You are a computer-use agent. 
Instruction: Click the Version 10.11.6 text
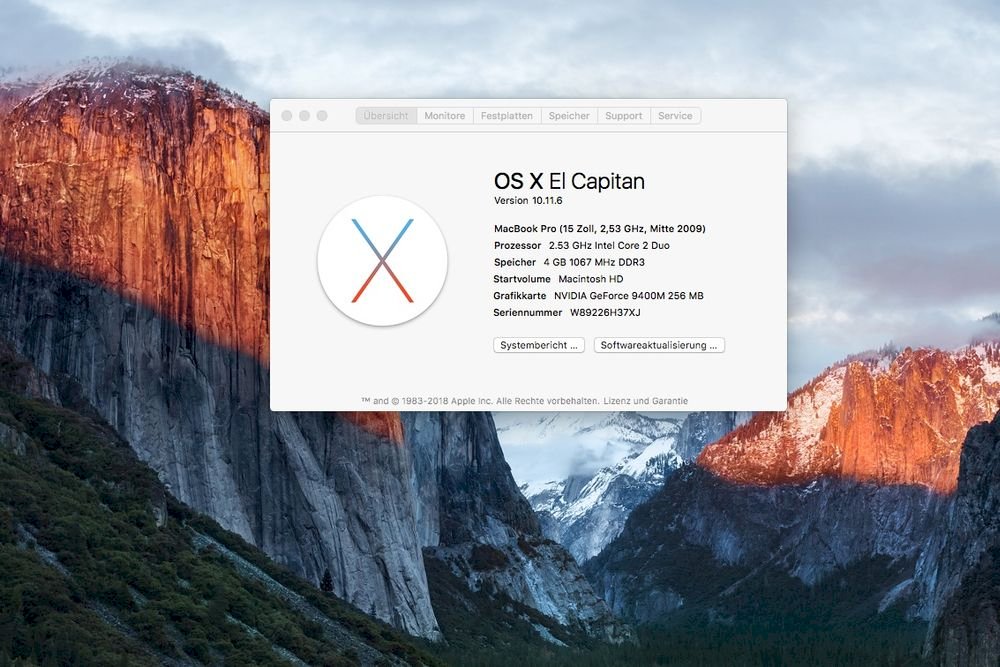(528, 201)
